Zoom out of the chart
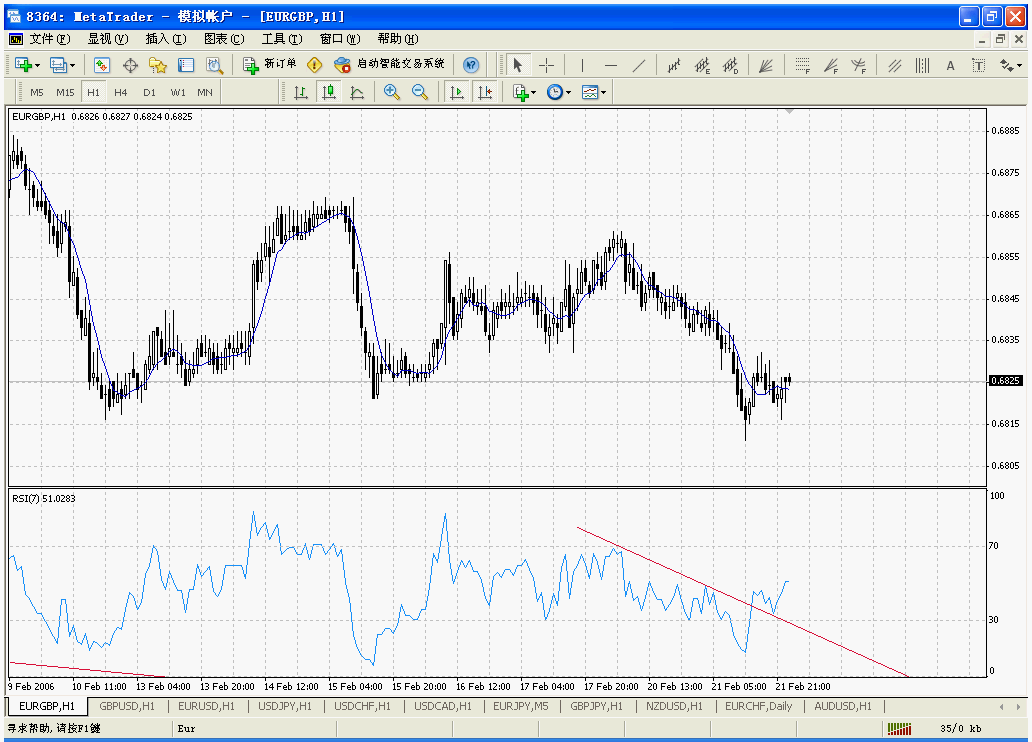This screenshot has height=742, width=1032. [420, 92]
